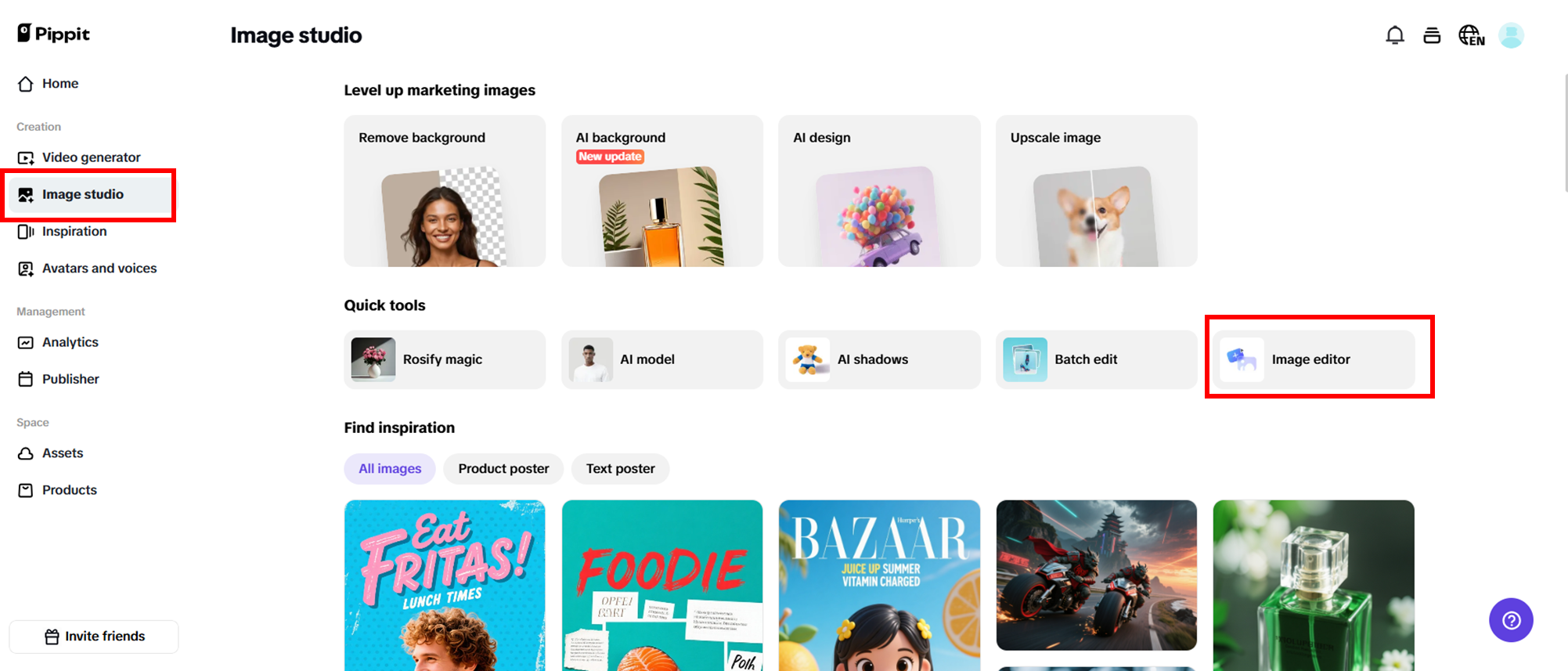Select the Product poster filter

click(x=503, y=468)
